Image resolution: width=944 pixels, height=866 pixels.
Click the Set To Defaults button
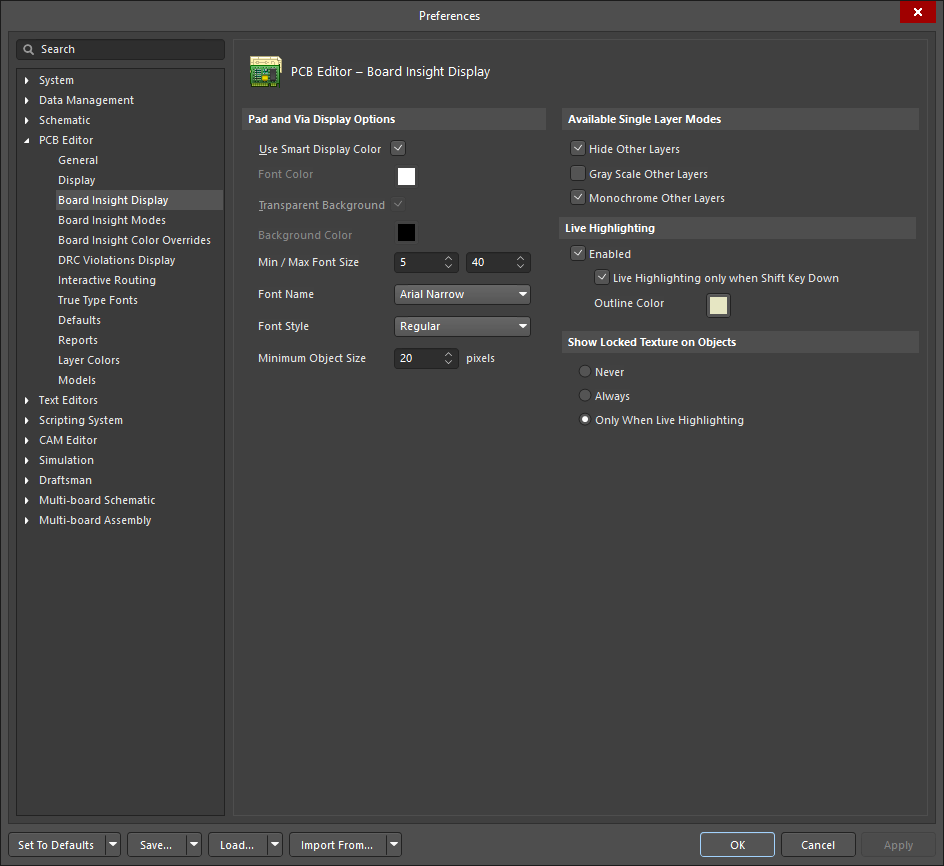(56, 844)
